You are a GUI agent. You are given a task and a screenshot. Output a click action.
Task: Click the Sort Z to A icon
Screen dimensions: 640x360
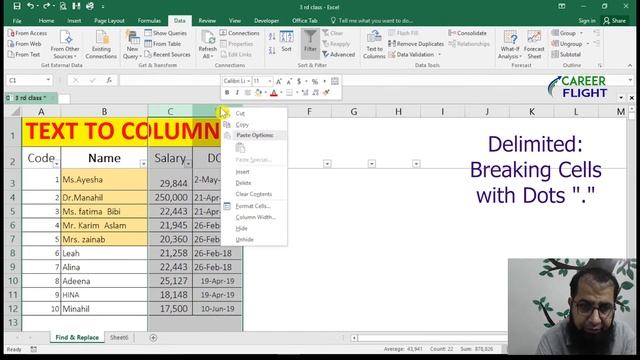pyautogui.click(x=272, y=51)
